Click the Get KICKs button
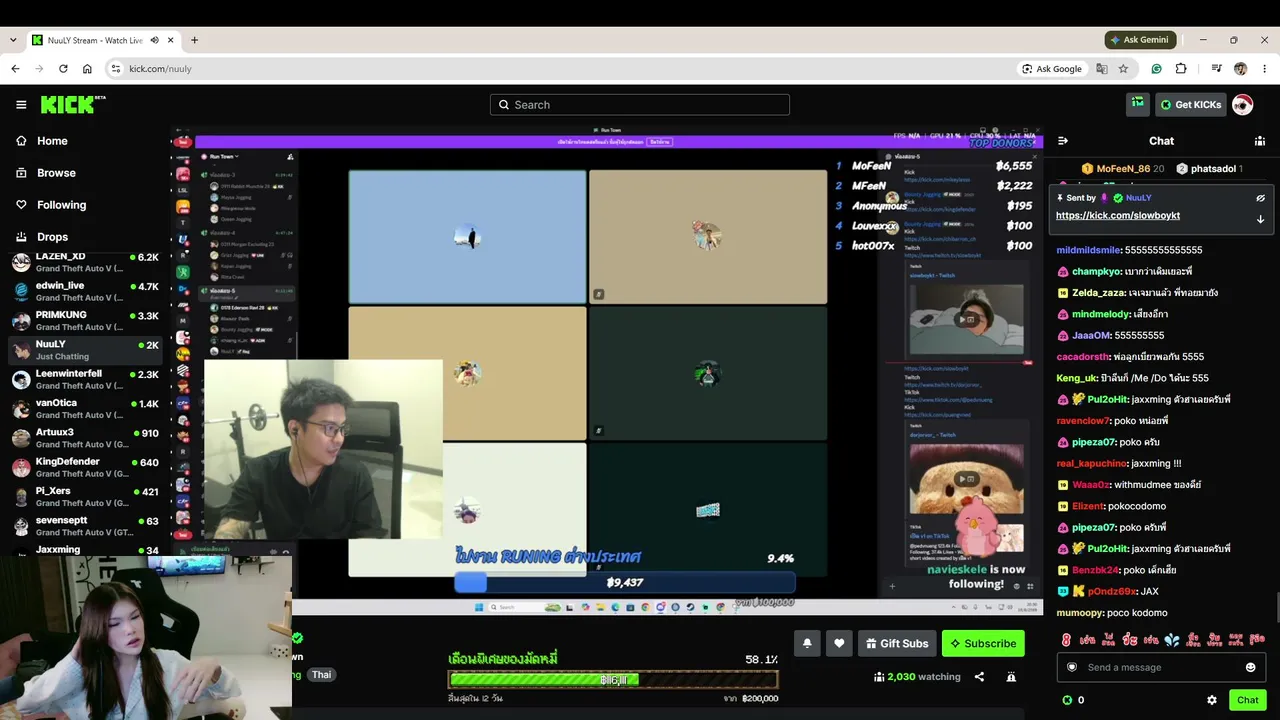The height and width of the screenshot is (720, 1280). pos(1190,104)
